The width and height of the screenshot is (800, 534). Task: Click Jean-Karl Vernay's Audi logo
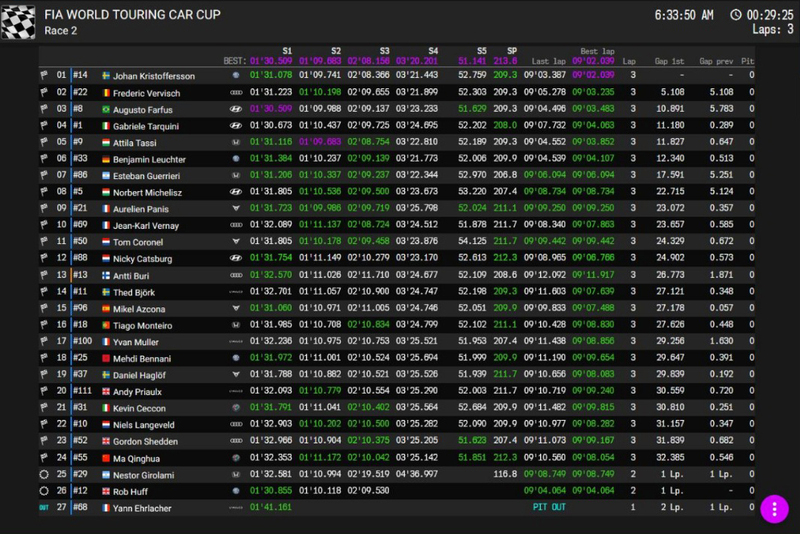pyautogui.click(x=236, y=225)
